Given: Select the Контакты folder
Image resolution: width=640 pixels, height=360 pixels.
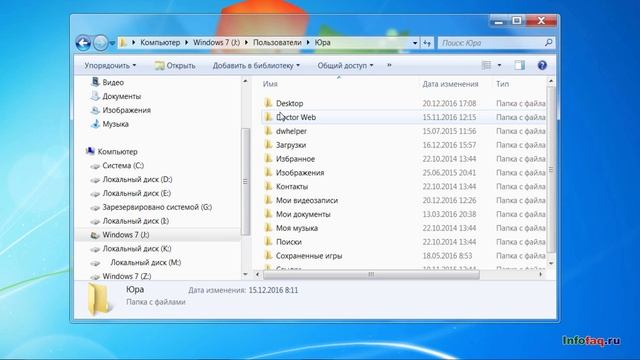Looking at the screenshot, I should (292, 187).
